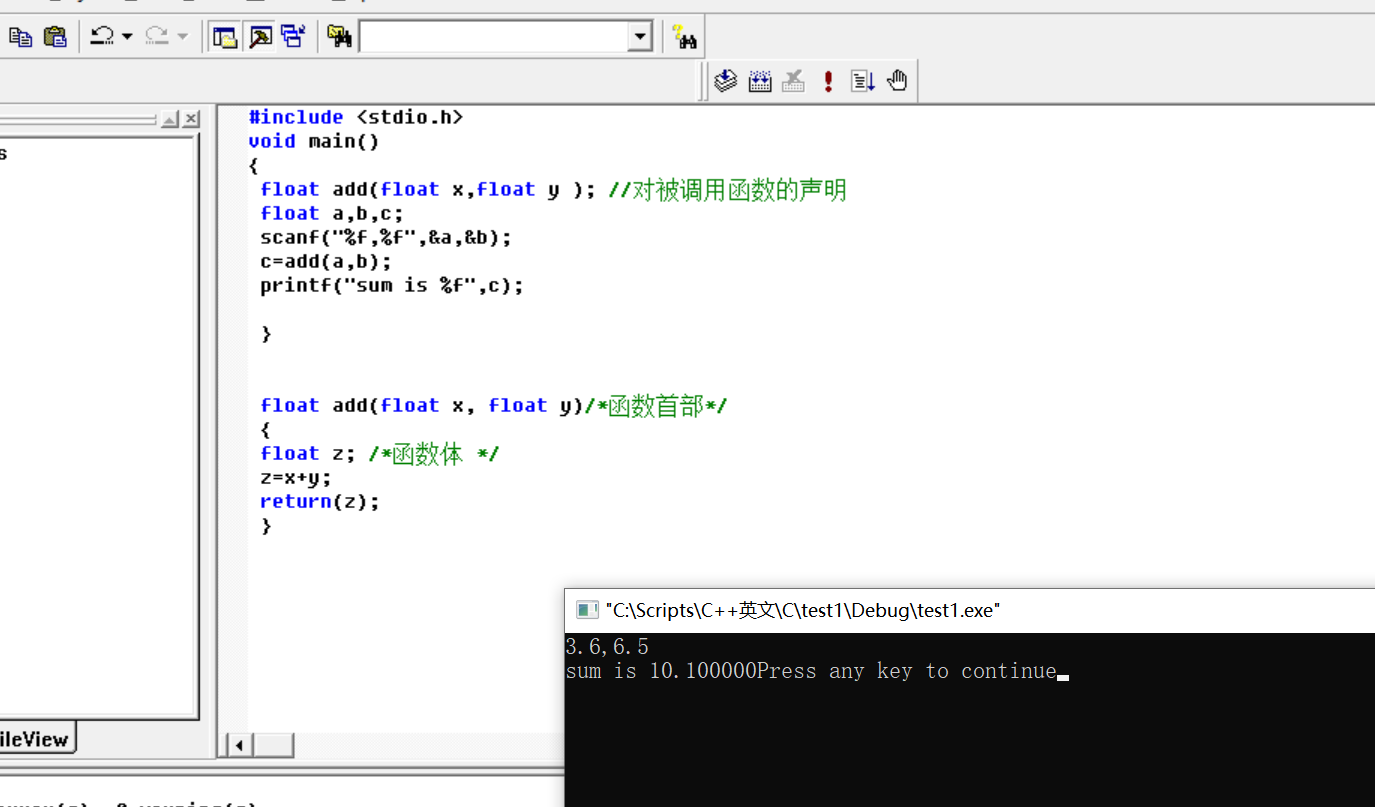
Task: Click the printf("sum is %f",c); line
Action: 392,285
